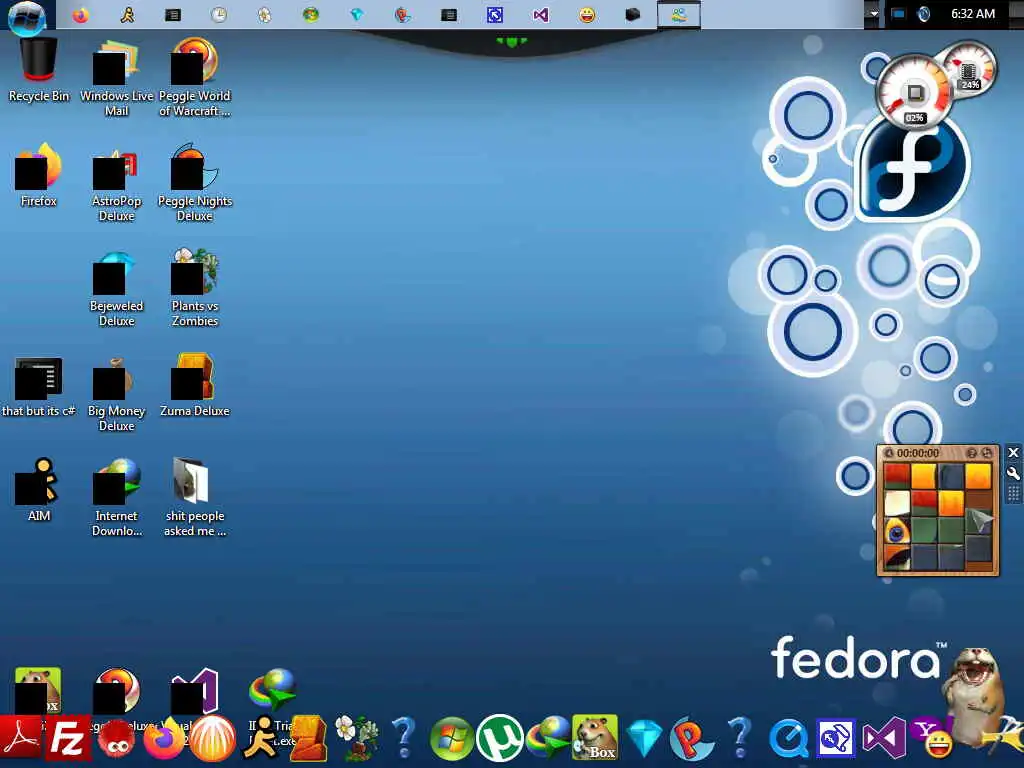Launch Zuma idol icon in the dock

click(x=308, y=738)
